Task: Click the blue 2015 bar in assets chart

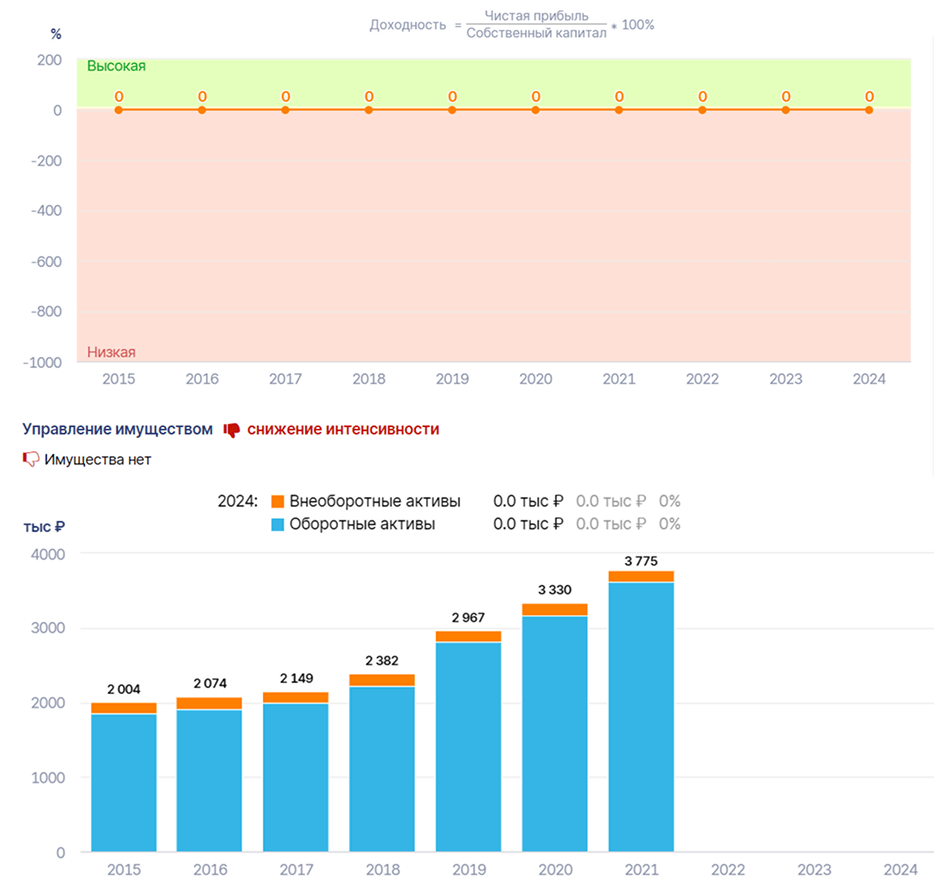Action: click(x=124, y=783)
